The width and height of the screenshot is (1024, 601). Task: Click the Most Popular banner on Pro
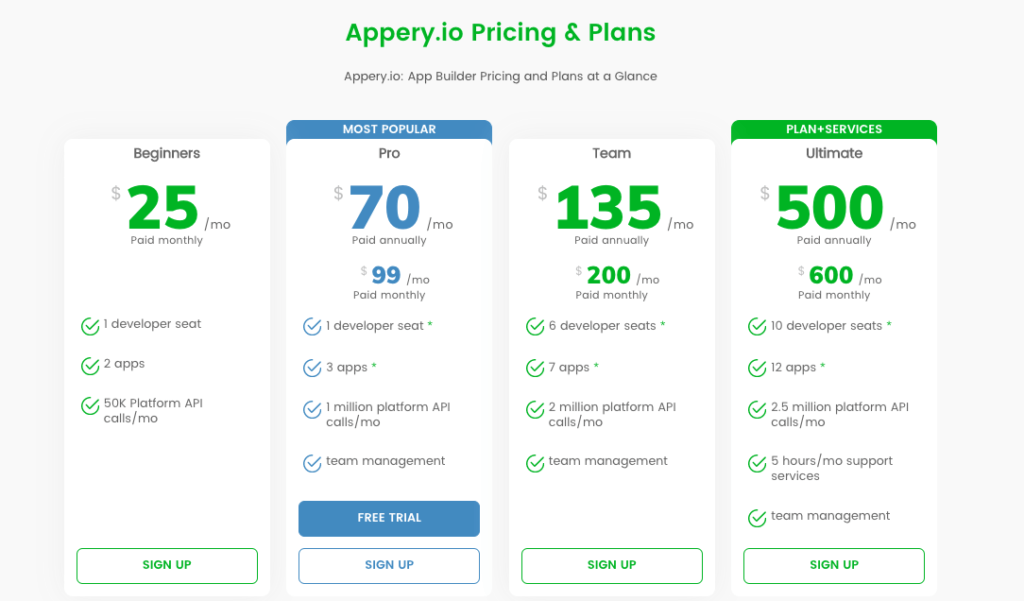[389, 129]
